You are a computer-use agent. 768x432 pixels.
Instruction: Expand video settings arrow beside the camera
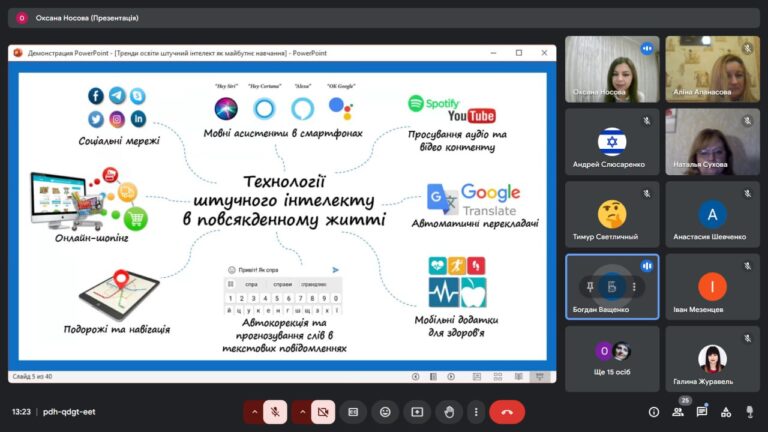point(302,412)
